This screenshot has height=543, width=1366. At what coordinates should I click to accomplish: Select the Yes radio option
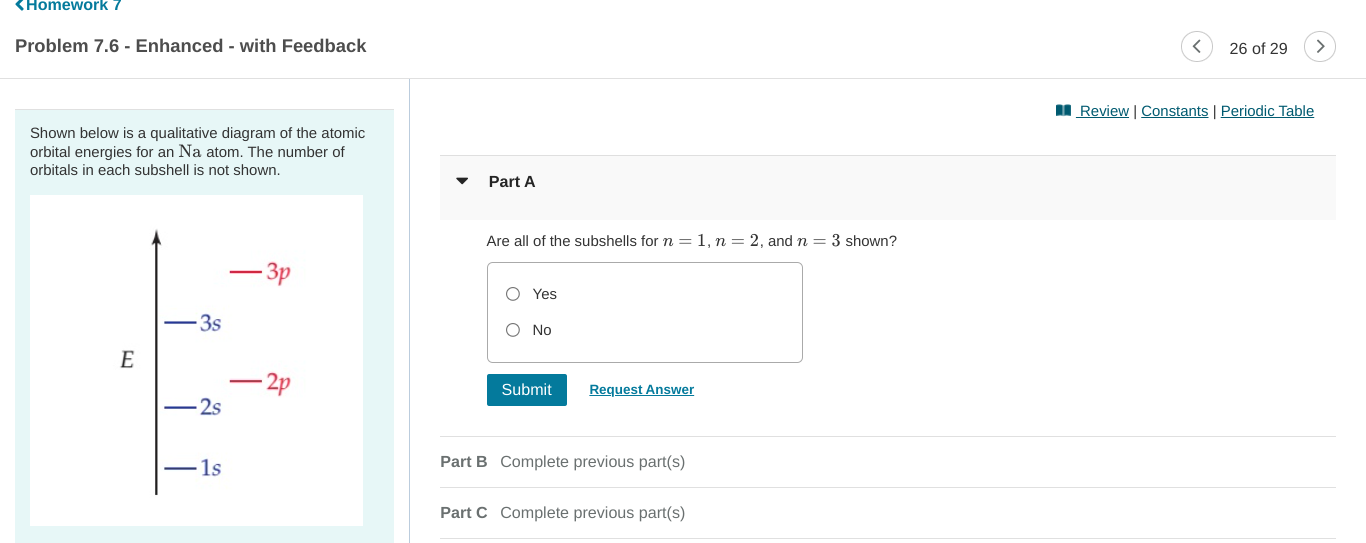tap(513, 294)
